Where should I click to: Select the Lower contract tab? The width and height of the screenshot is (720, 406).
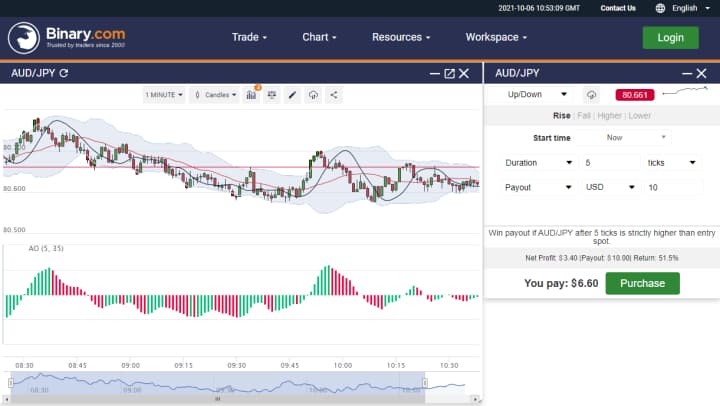[640, 116]
